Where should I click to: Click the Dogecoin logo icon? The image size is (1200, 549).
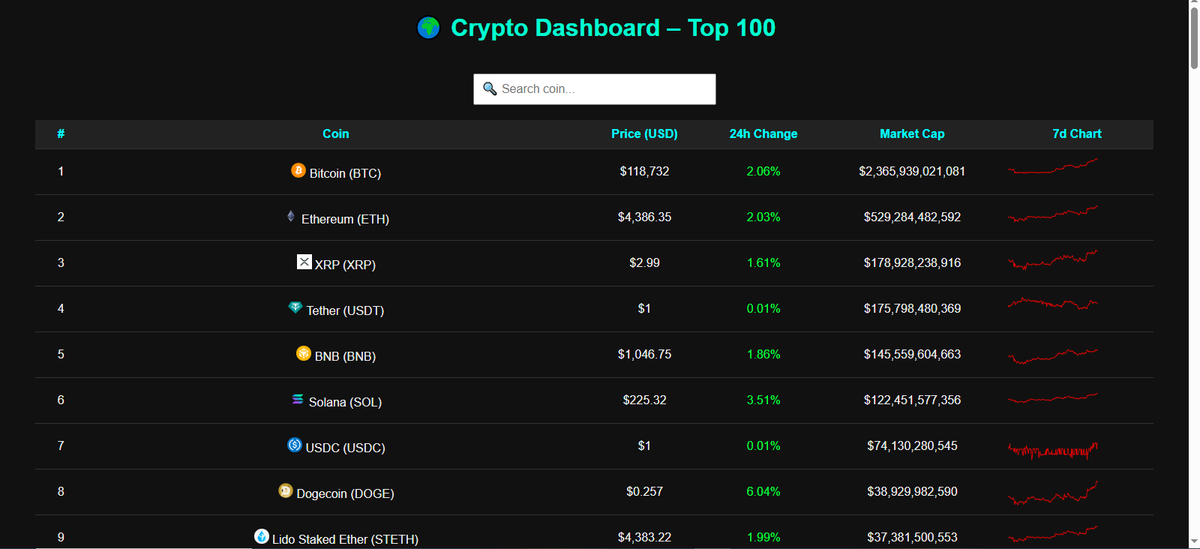tap(286, 491)
